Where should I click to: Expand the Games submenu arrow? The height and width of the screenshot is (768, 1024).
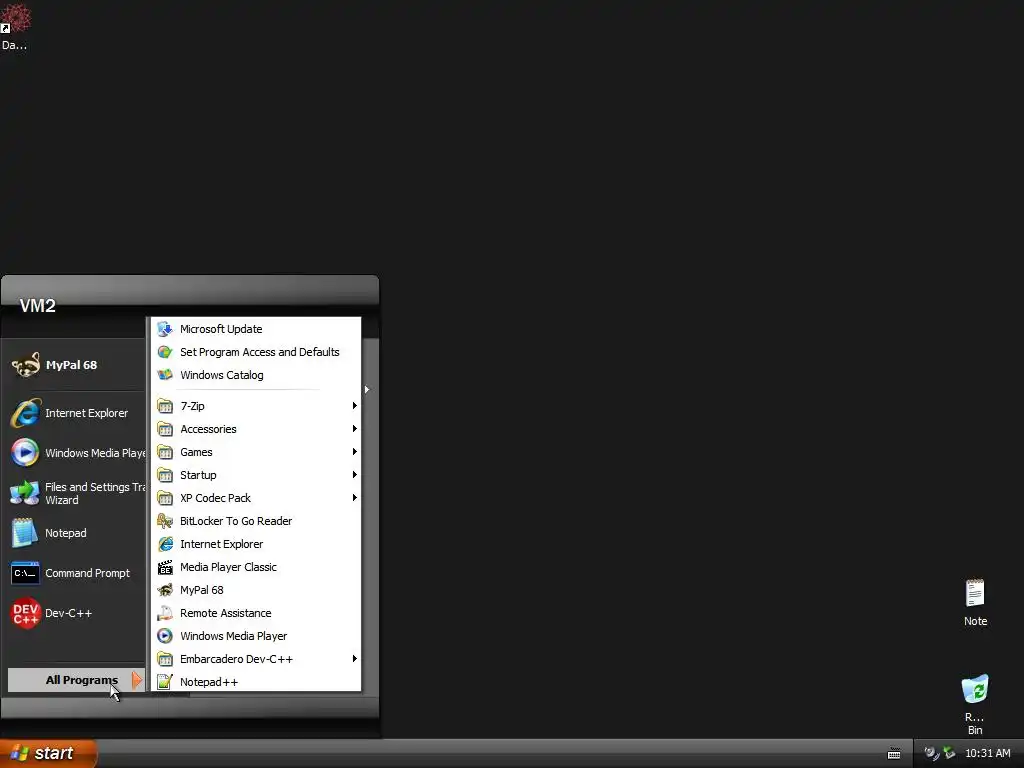[355, 452]
